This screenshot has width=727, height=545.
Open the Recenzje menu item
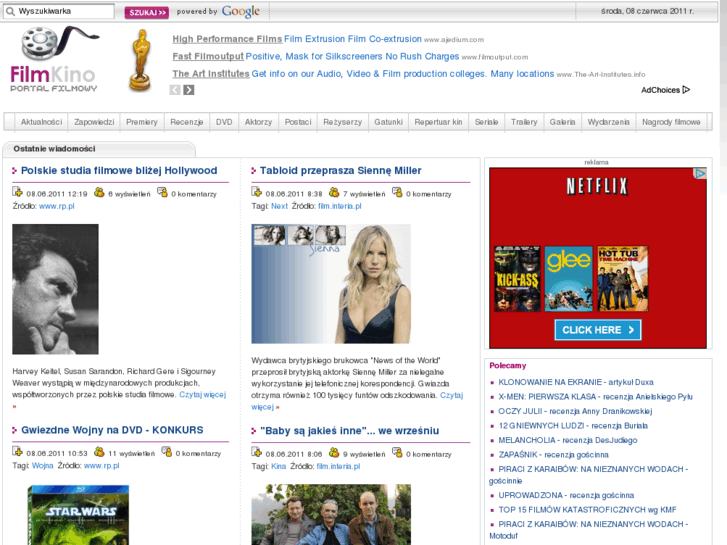click(187, 122)
